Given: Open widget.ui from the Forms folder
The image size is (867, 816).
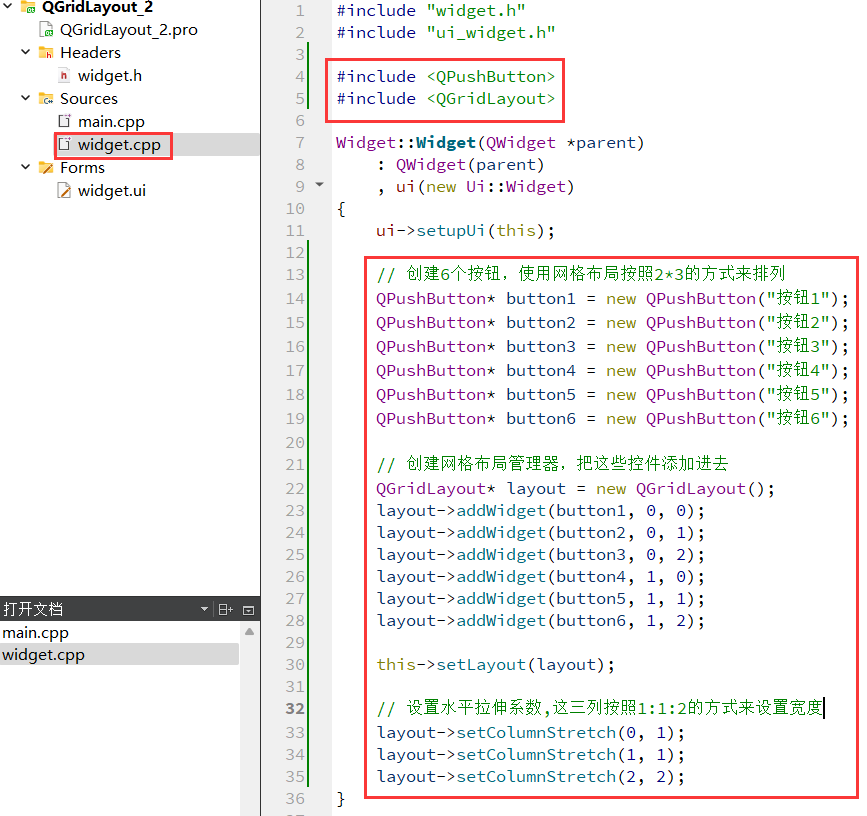Looking at the screenshot, I should click(x=112, y=191).
